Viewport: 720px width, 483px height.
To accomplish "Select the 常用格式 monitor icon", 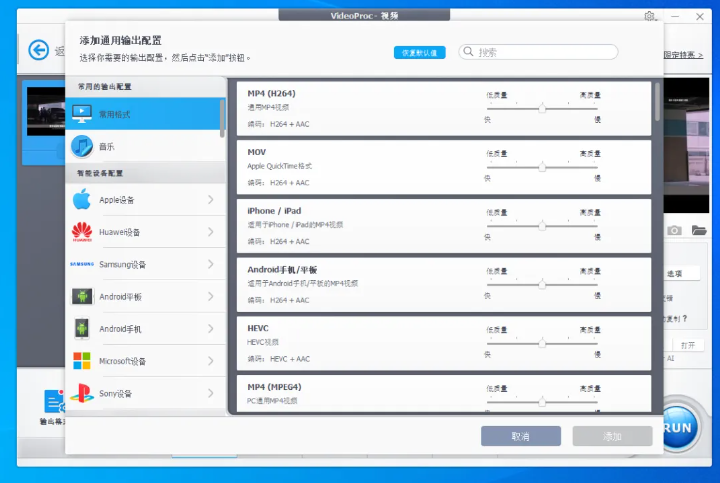I will click(82, 114).
